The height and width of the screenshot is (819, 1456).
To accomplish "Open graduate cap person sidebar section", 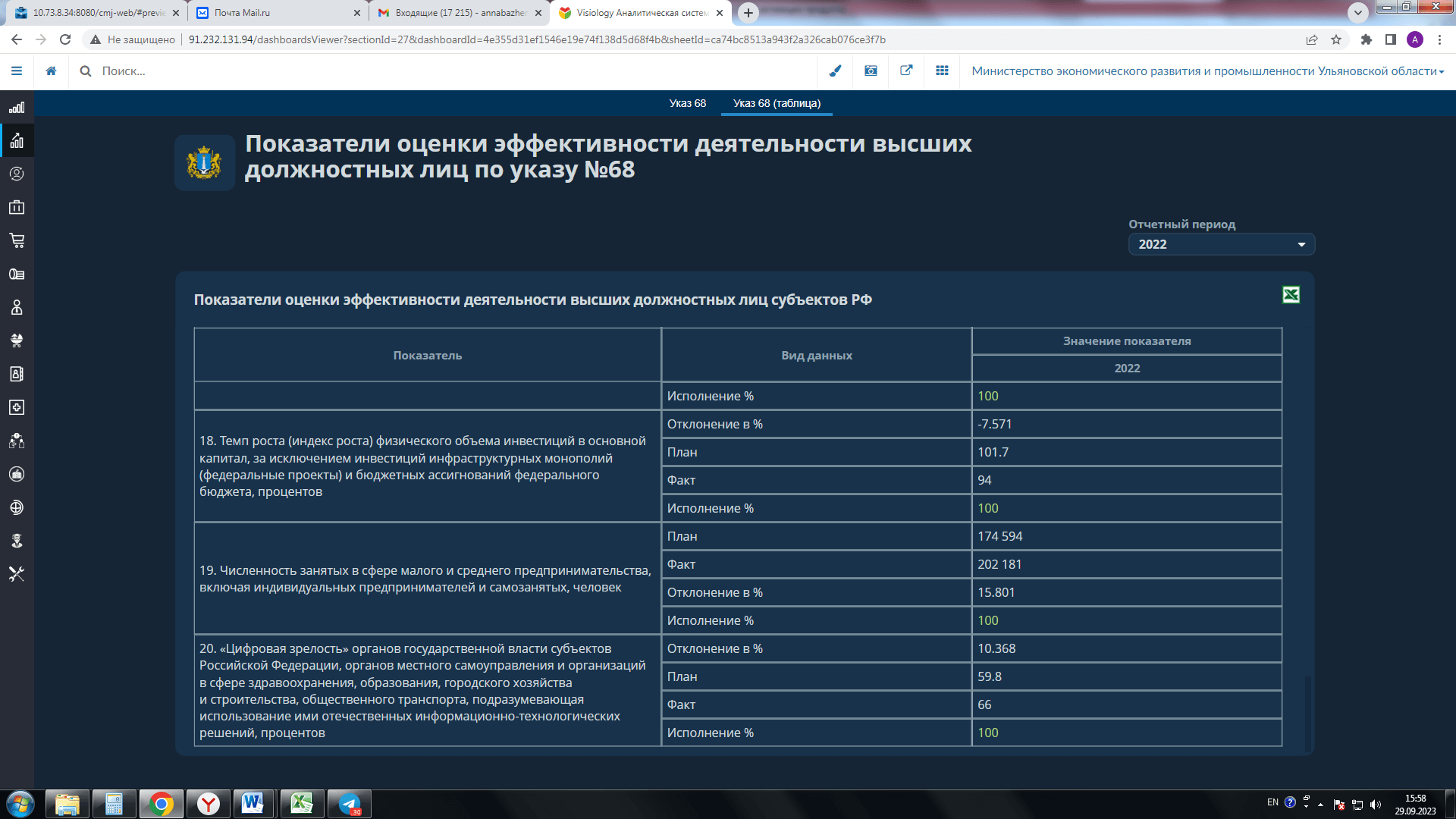I will [x=17, y=541].
